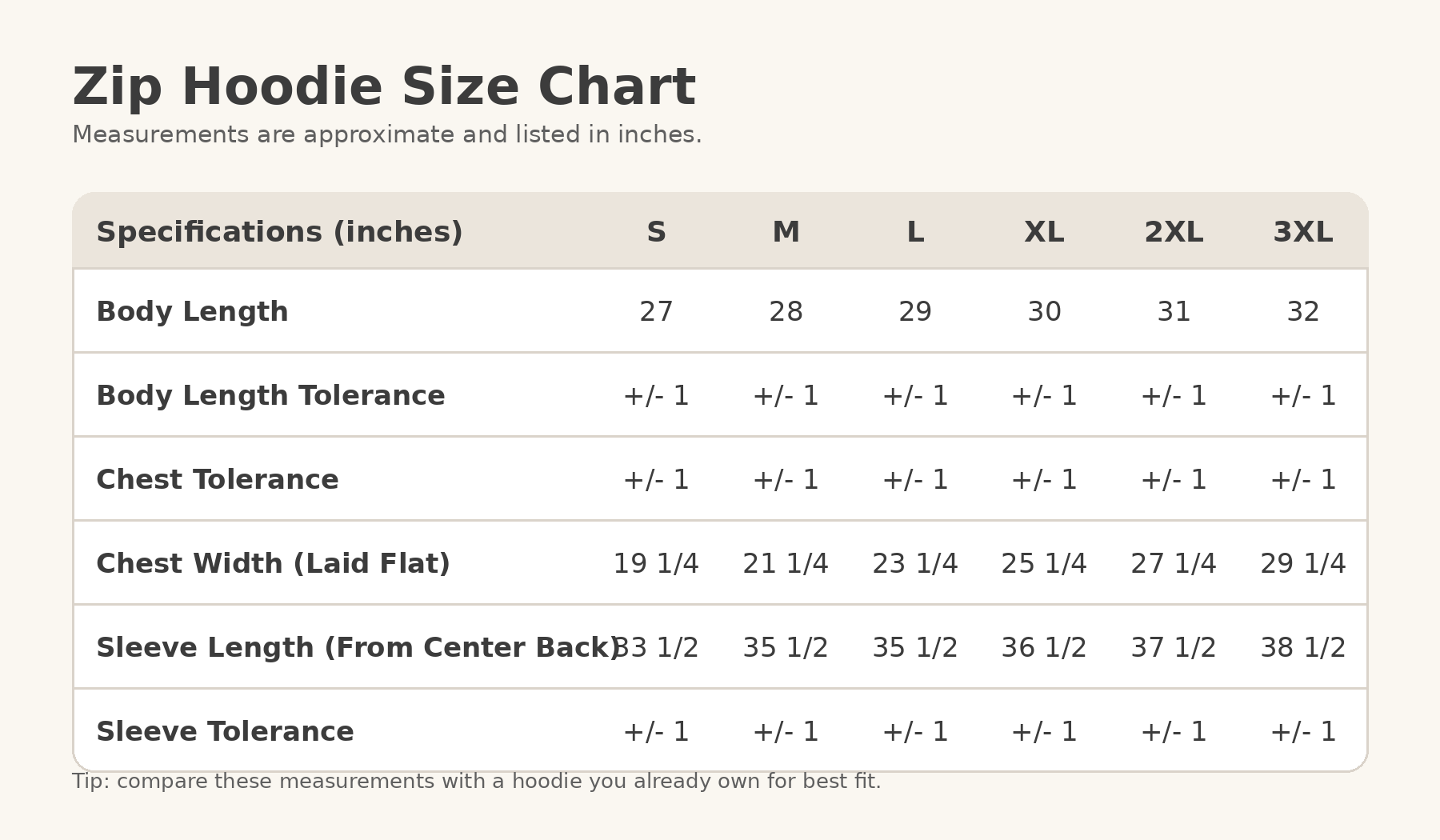This screenshot has width=1440, height=840.
Task: Click the Zip Hoodie Size Chart title
Action: tap(384, 87)
